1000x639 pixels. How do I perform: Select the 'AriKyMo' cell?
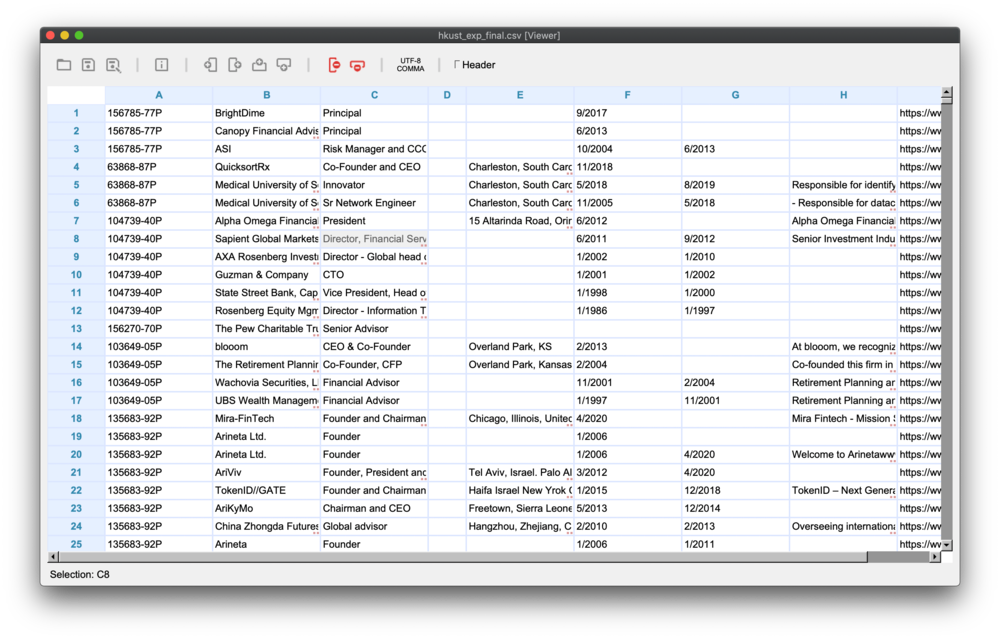(267, 508)
